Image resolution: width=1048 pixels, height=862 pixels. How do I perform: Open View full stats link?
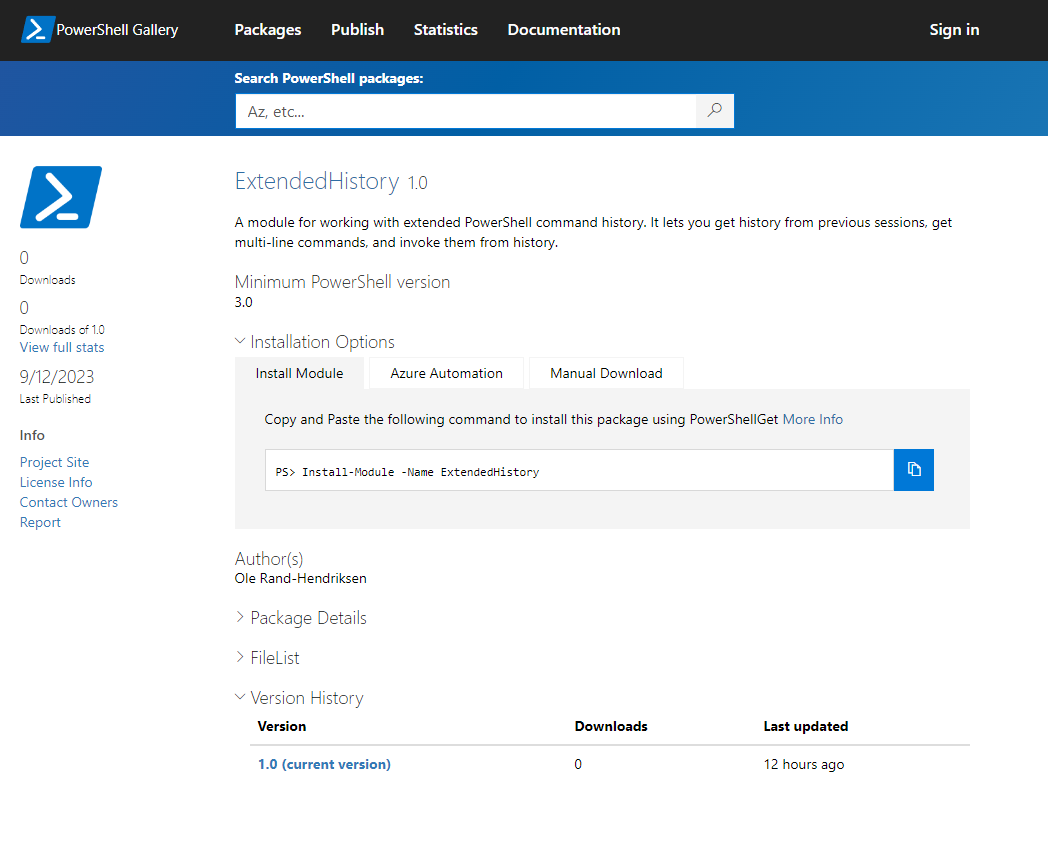(62, 347)
